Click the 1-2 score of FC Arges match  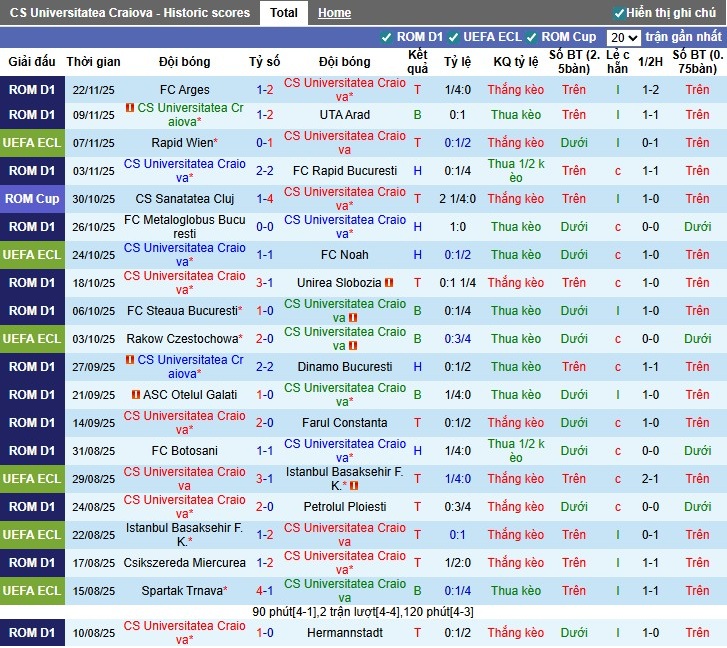tap(265, 90)
